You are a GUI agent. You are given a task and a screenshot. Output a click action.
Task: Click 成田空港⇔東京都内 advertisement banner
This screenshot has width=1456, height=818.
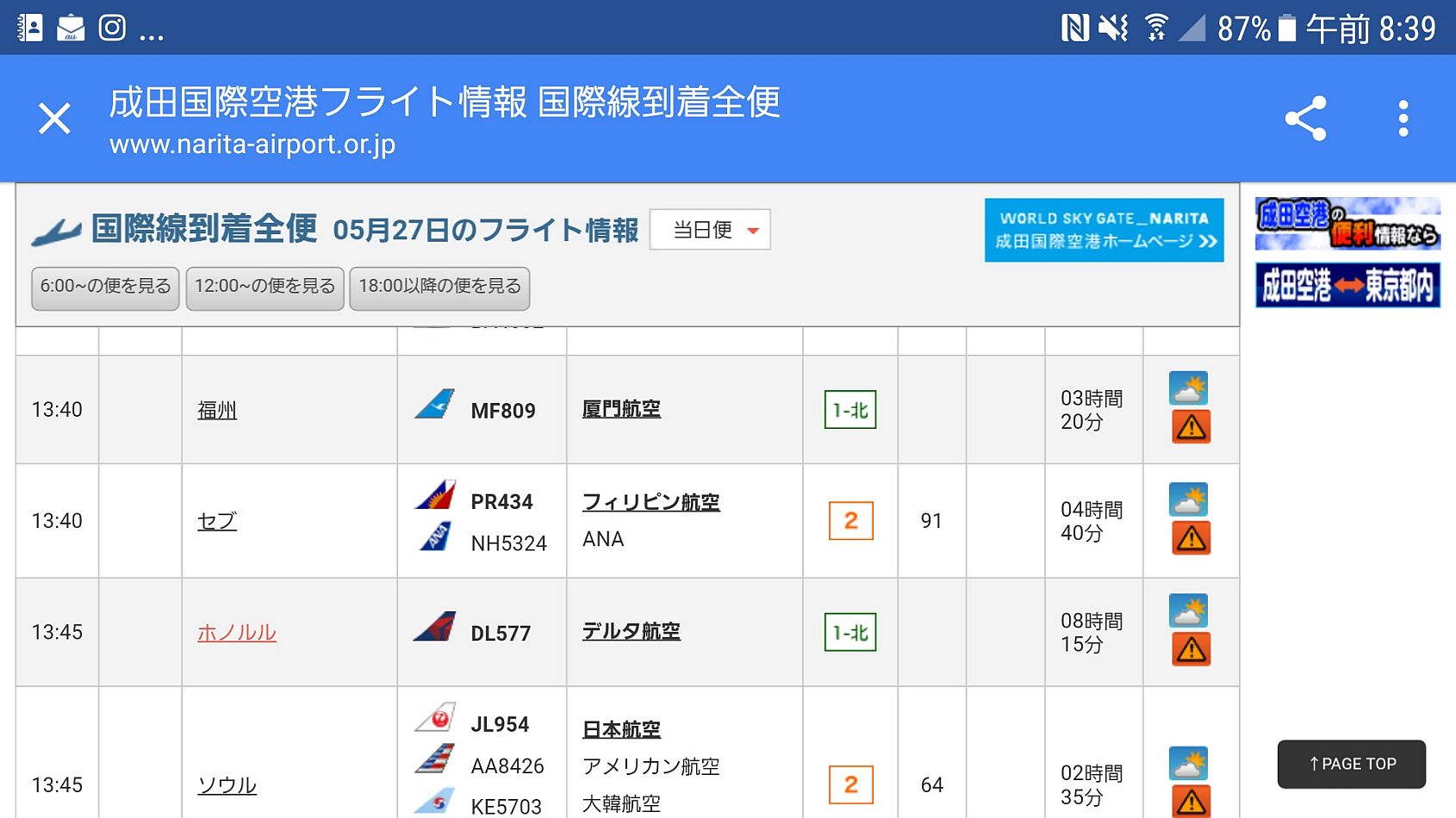[x=1347, y=286]
